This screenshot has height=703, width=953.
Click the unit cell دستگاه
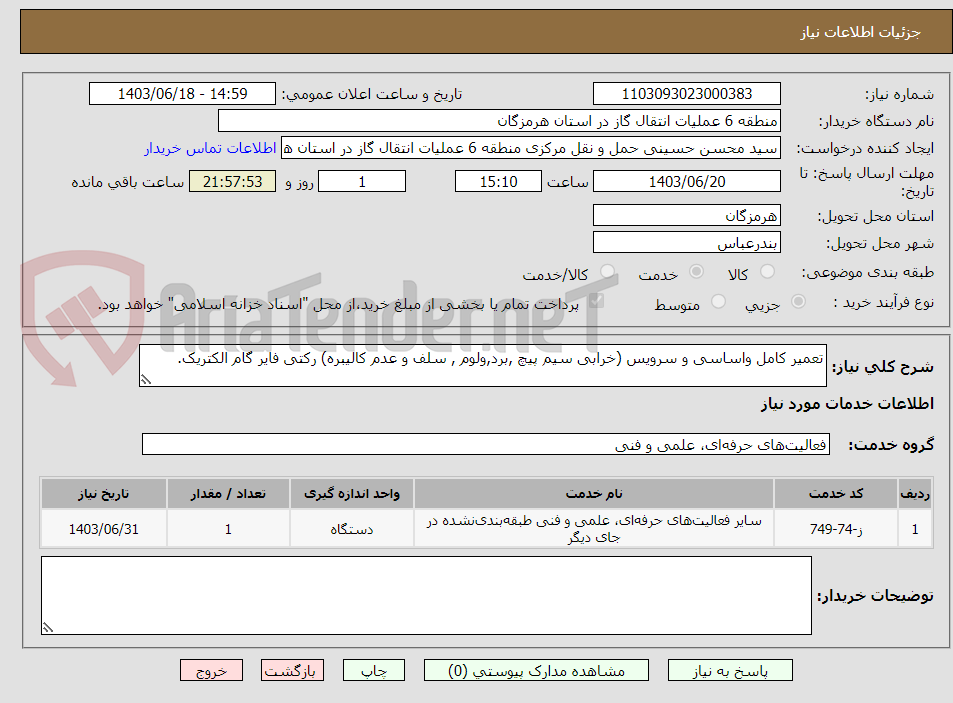pos(352,529)
